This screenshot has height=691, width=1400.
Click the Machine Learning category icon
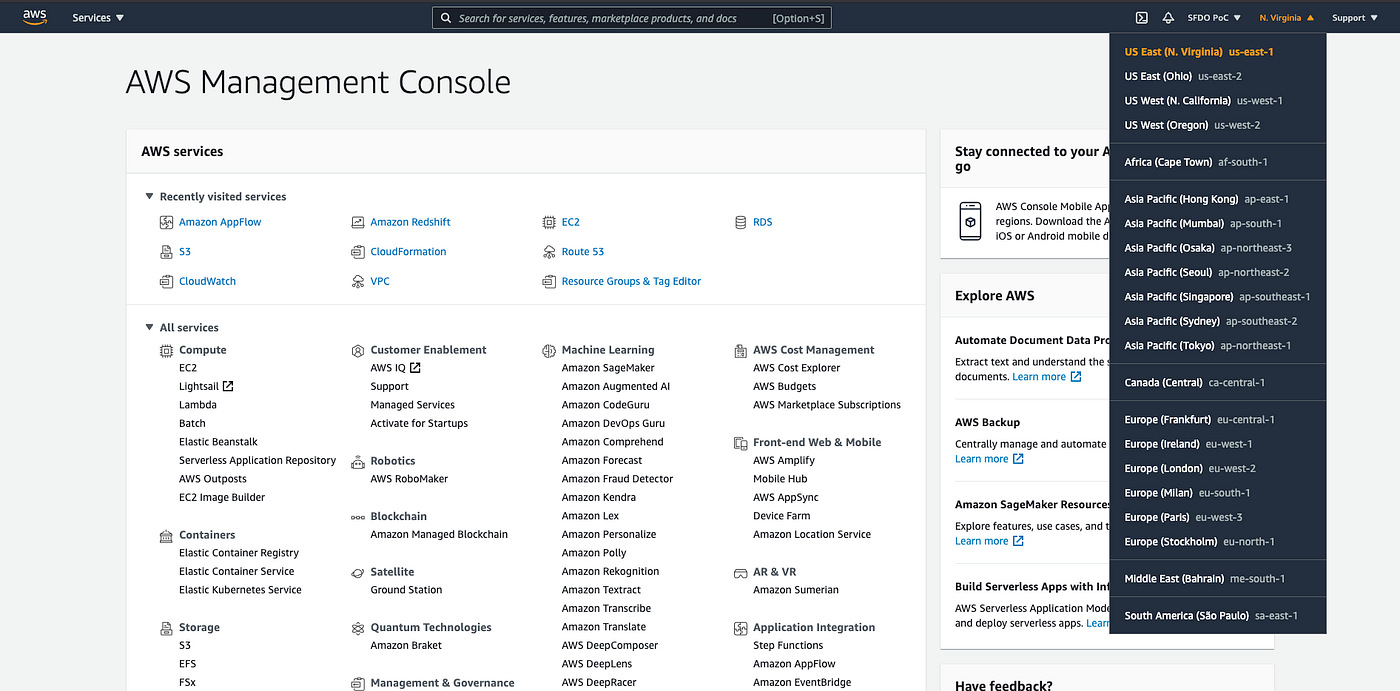point(549,351)
